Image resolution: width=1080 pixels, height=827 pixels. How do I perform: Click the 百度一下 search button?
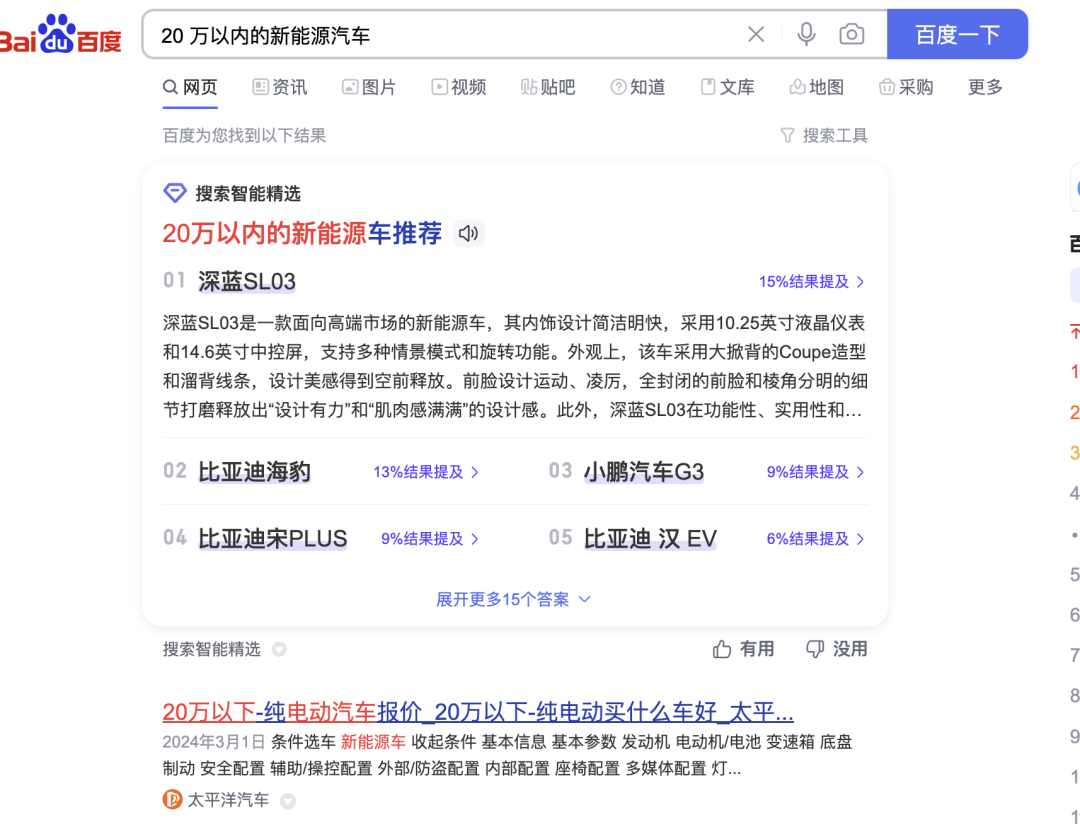point(957,34)
